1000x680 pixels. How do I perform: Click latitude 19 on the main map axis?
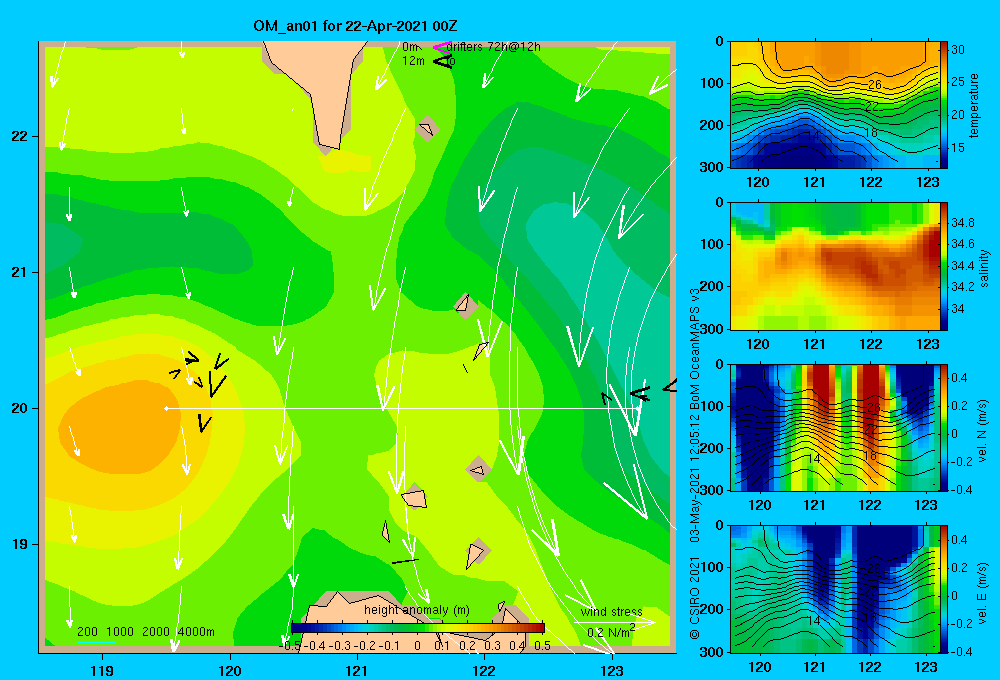click(20, 544)
